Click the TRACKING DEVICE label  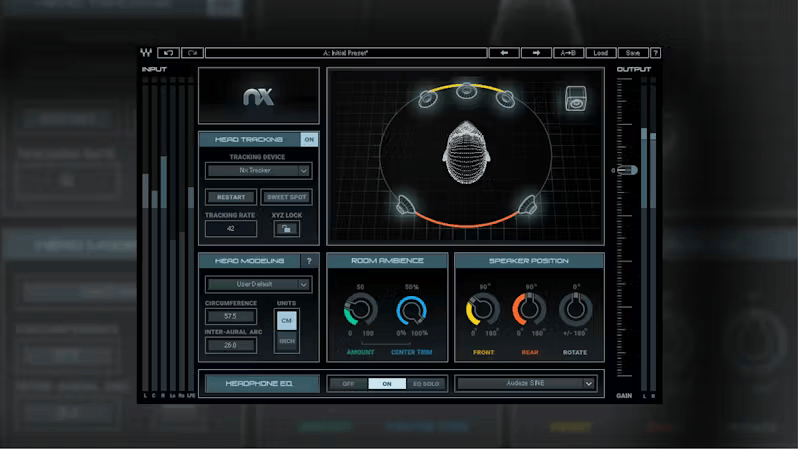click(257, 157)
